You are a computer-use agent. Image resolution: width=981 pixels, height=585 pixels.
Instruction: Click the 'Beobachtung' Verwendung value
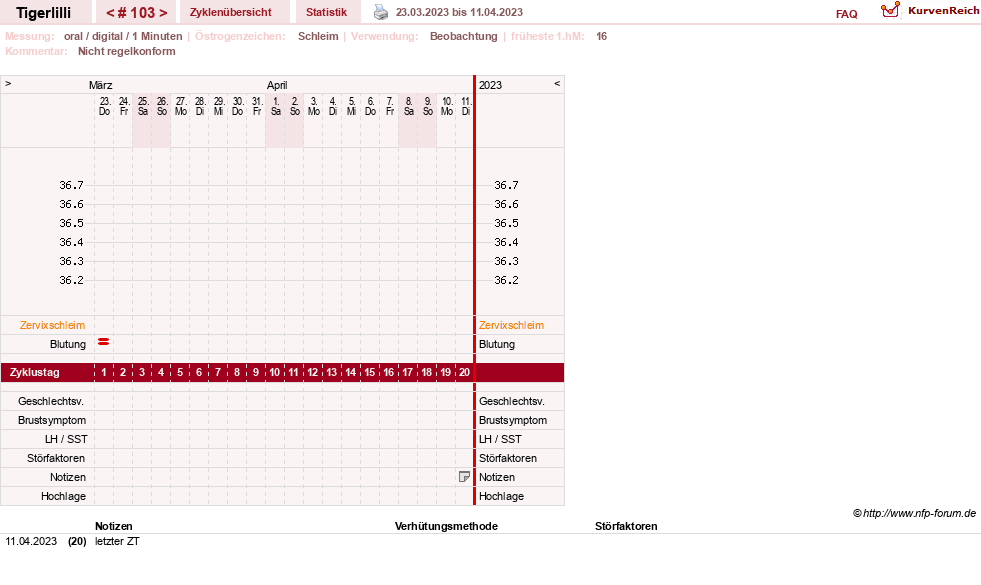464,36
